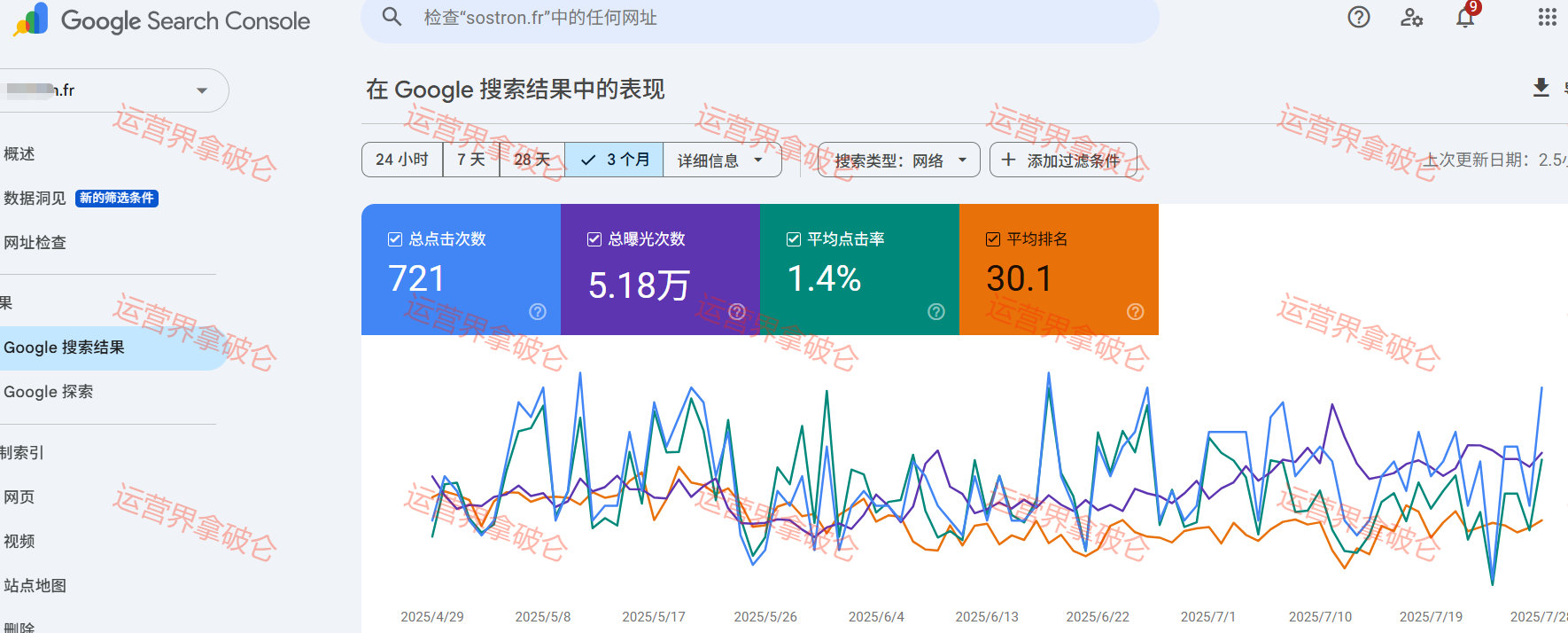Click the Google Search Console logo icon
The height and width of the screenshot is (633, 1568).
31,19
